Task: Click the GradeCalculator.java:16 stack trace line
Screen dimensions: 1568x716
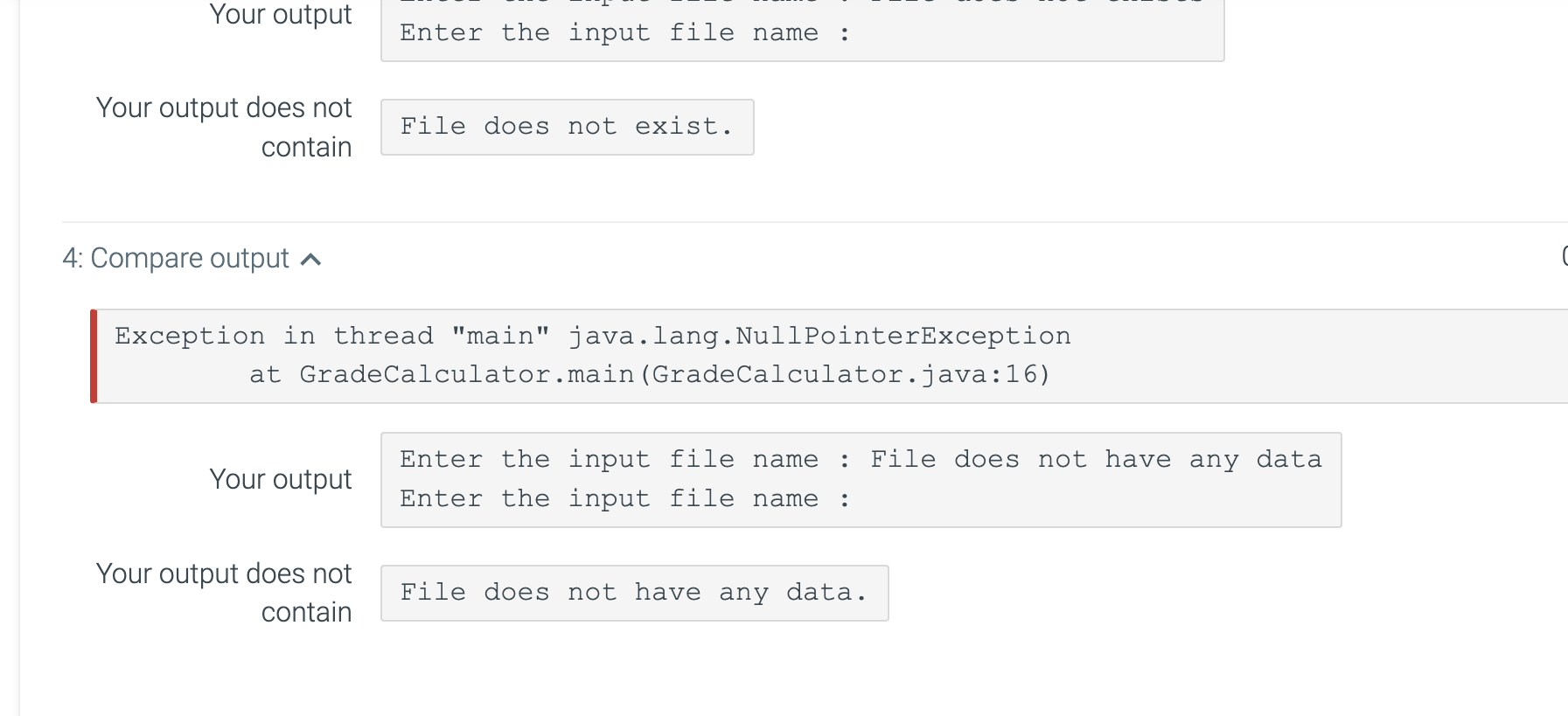Action: [650, 375]
